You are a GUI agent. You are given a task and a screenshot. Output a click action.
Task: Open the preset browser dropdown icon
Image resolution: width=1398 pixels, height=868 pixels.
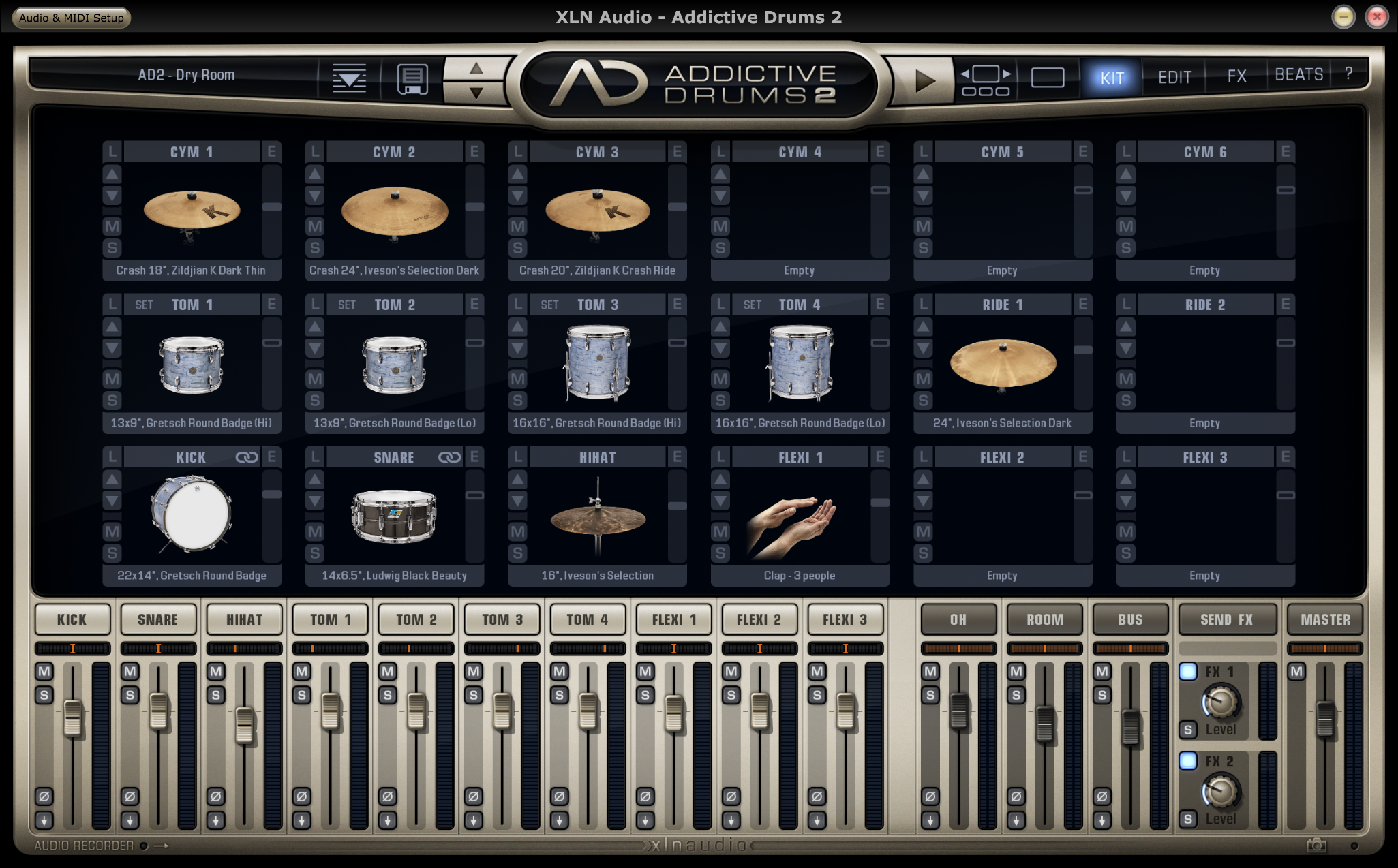pyautogui.click(x=349, y=78)
